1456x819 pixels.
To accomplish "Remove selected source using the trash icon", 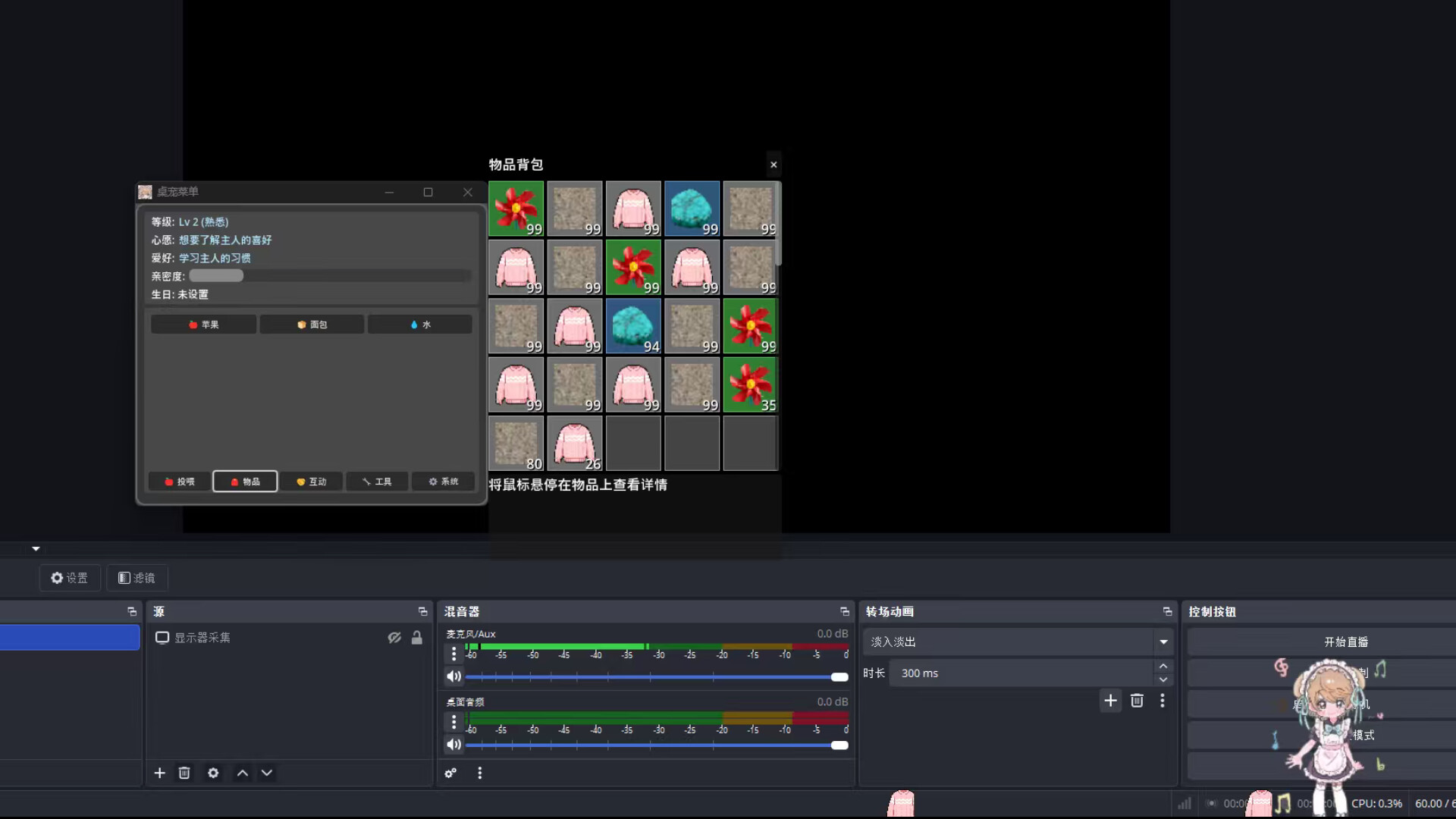I will [x=184, y=773].
